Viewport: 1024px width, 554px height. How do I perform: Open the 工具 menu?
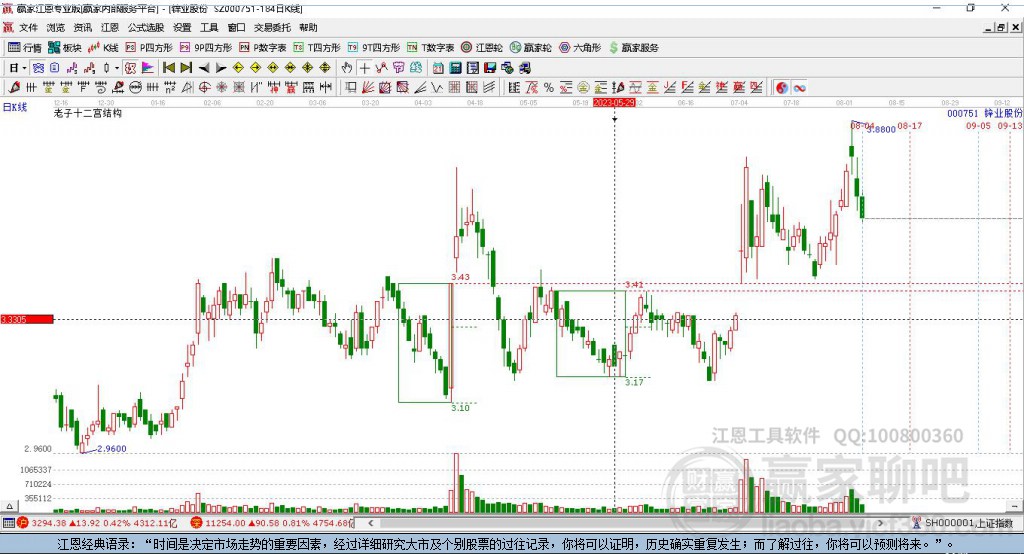coord(209,27)
